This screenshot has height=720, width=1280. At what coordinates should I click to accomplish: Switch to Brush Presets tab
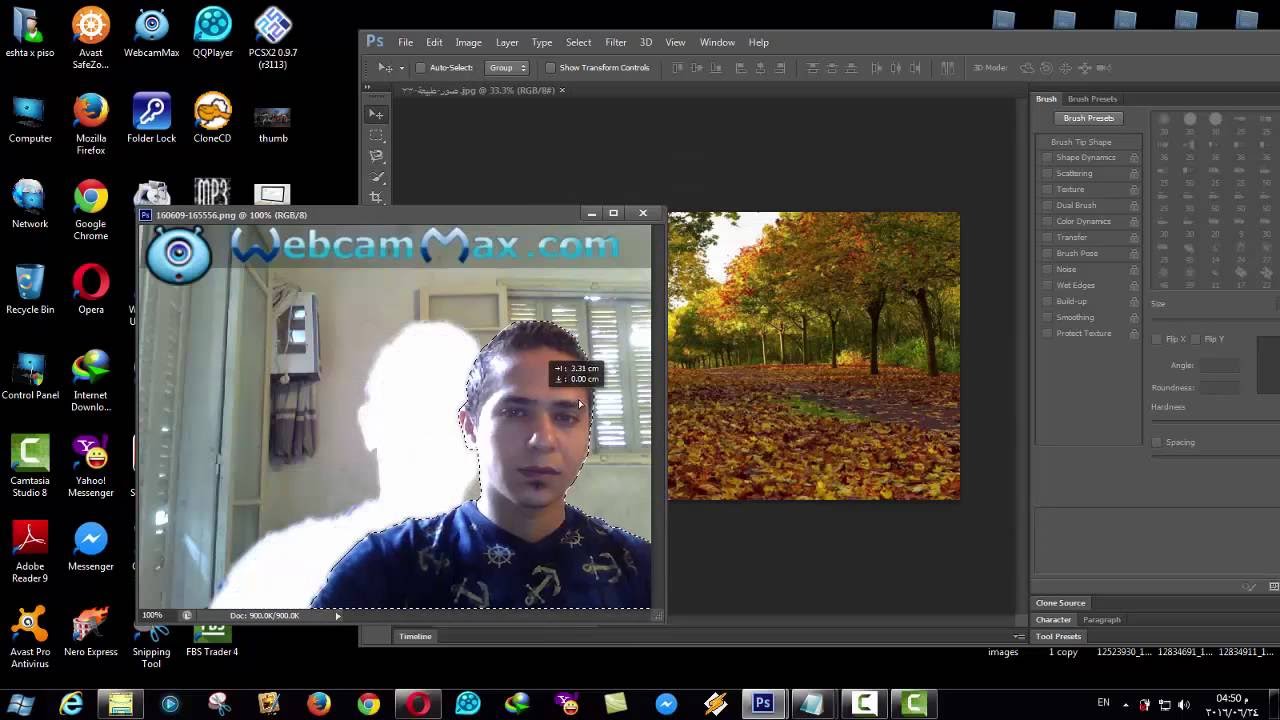click(x=1092, y=99)
